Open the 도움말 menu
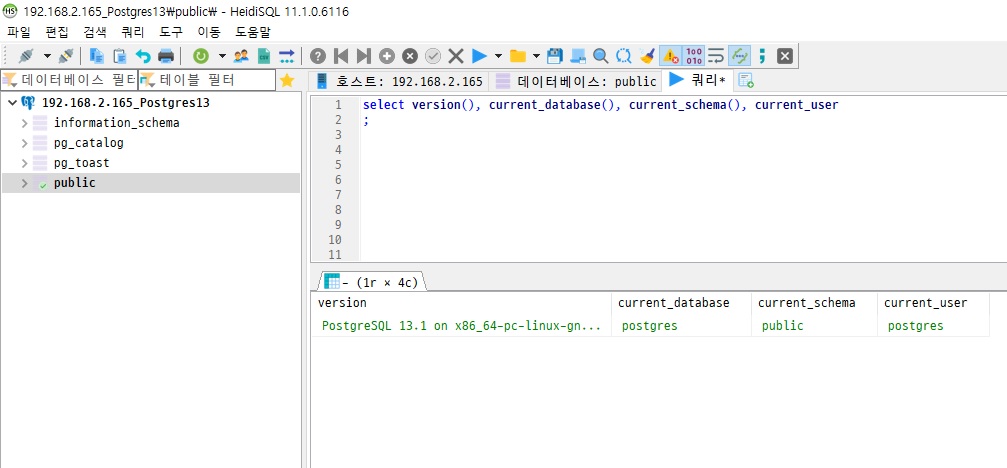The image size is (1007, 468). coord(253,31)
